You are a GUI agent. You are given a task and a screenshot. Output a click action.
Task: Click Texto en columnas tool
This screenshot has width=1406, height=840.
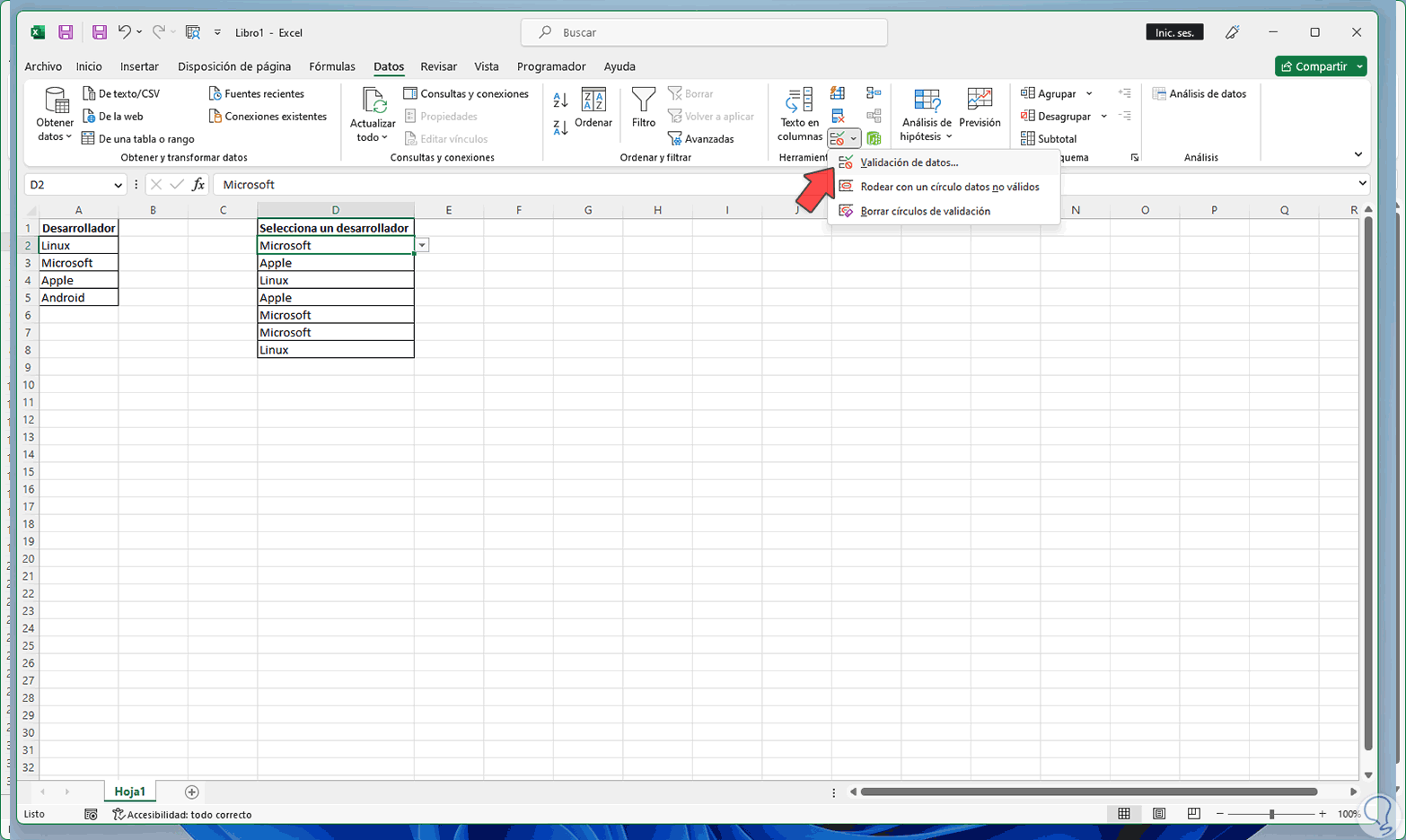tap(799, 115)
